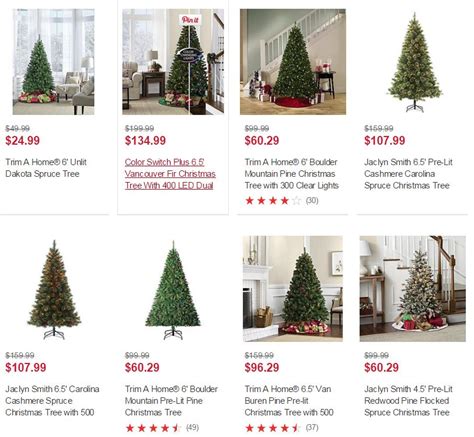View the Redwood Pine Flocked Spruce tree image
The width and height of the screenshot is (474, 437).
point(413,289)
